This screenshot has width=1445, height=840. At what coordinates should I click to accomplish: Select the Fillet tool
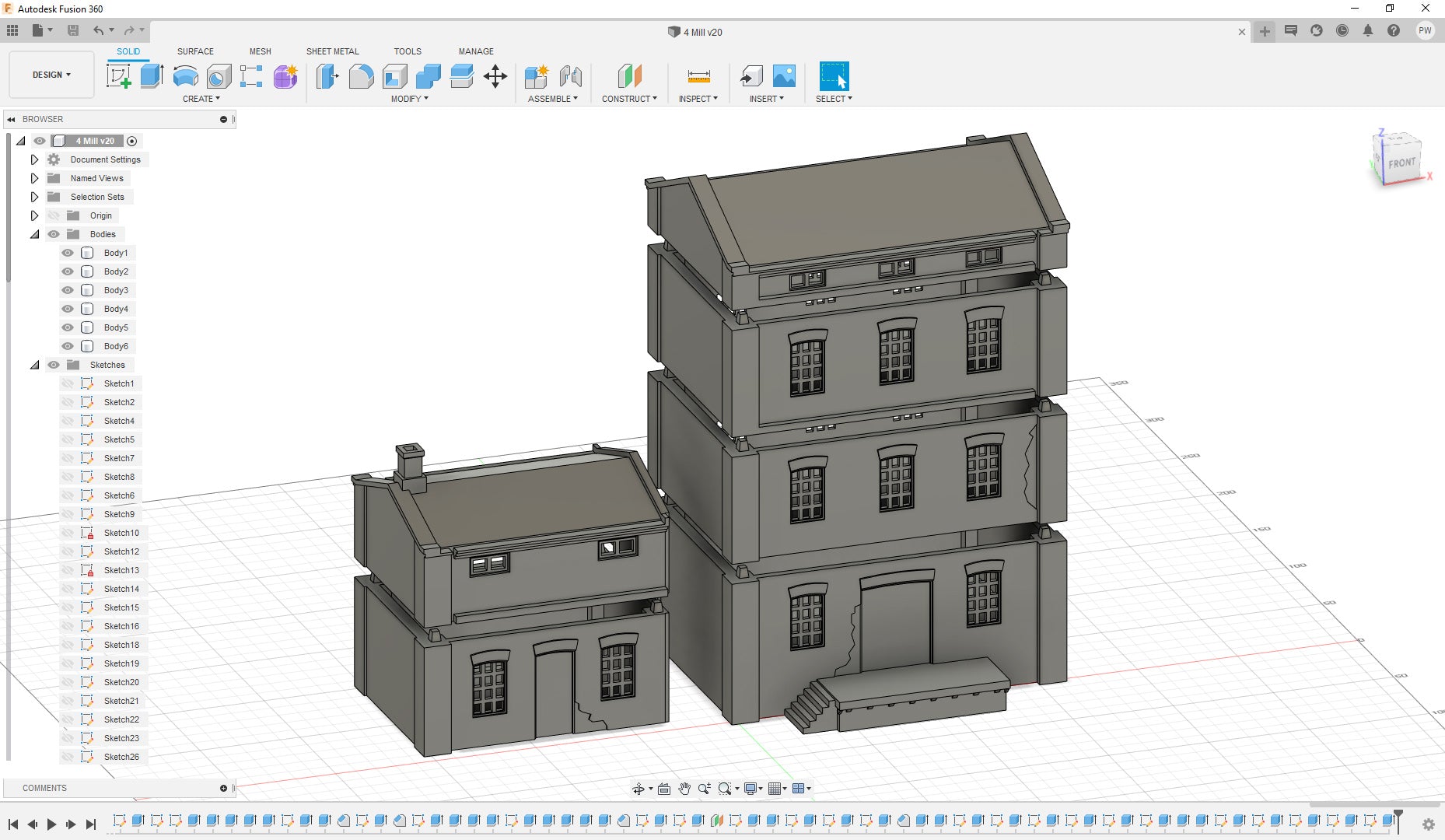361,76
